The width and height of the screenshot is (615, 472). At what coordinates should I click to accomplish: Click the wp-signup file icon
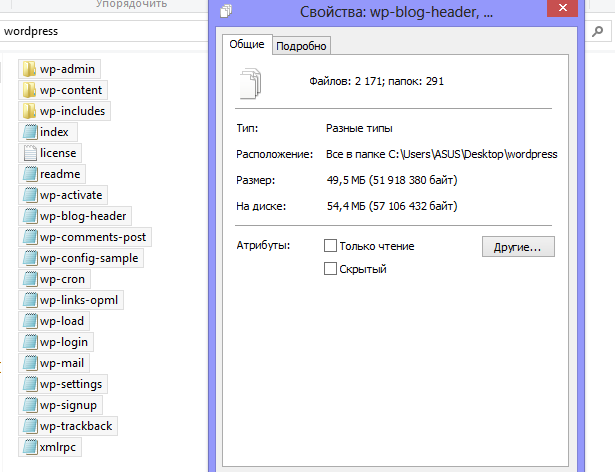pos(30,405)
